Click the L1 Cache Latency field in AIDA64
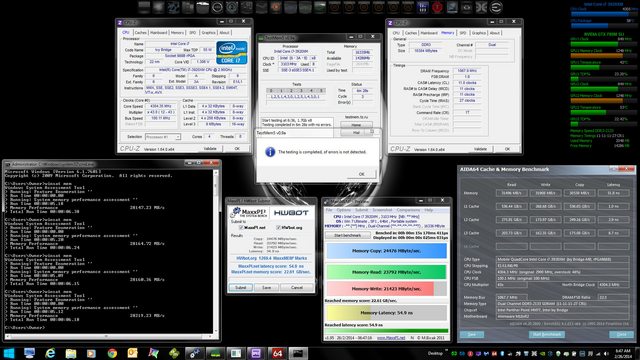The width and height of the screenshot is (640, 360). [613, 207]
